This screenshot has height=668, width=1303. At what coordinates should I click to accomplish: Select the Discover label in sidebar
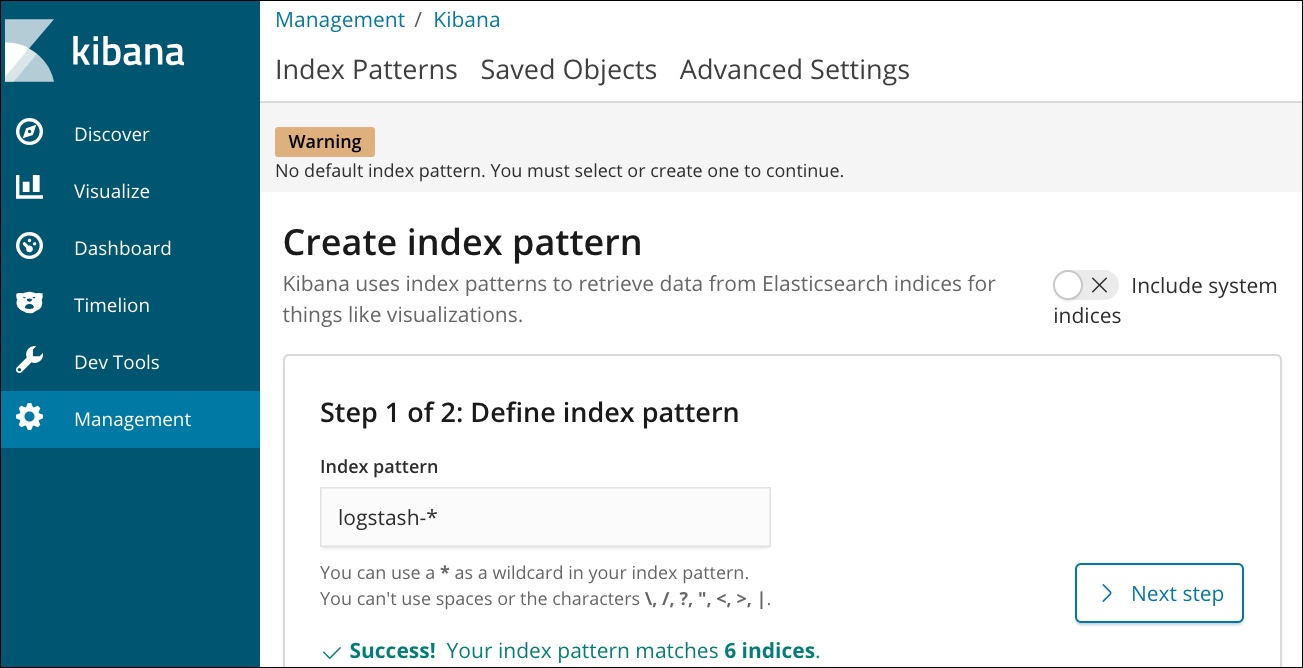[111, 134]
